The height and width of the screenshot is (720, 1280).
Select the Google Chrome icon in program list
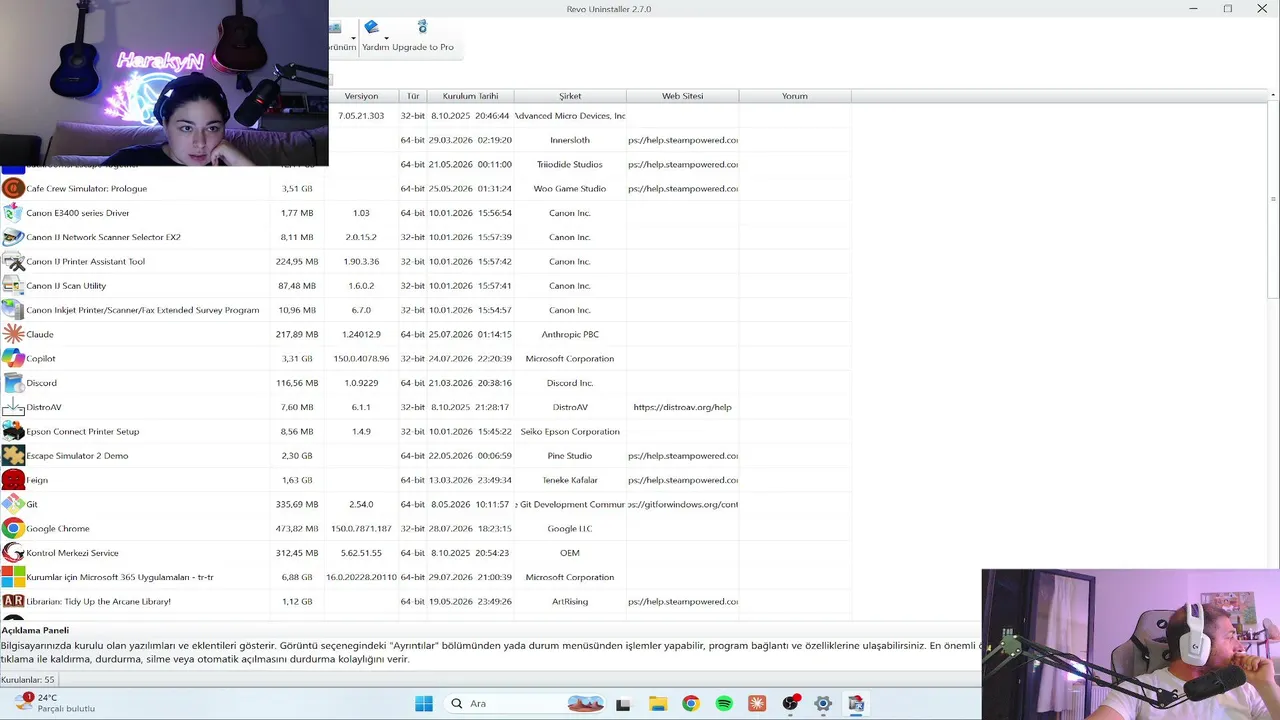pos(13,528)
